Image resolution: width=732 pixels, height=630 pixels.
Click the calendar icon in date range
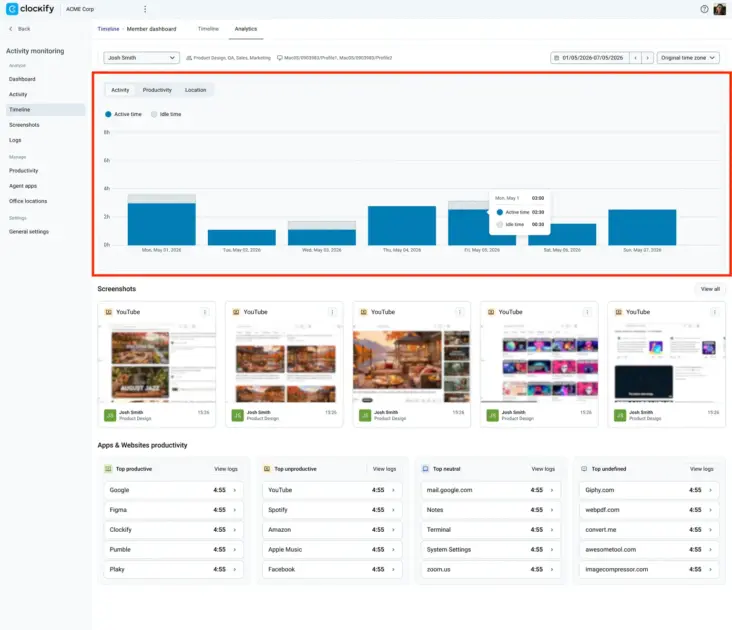click(556, 58)
